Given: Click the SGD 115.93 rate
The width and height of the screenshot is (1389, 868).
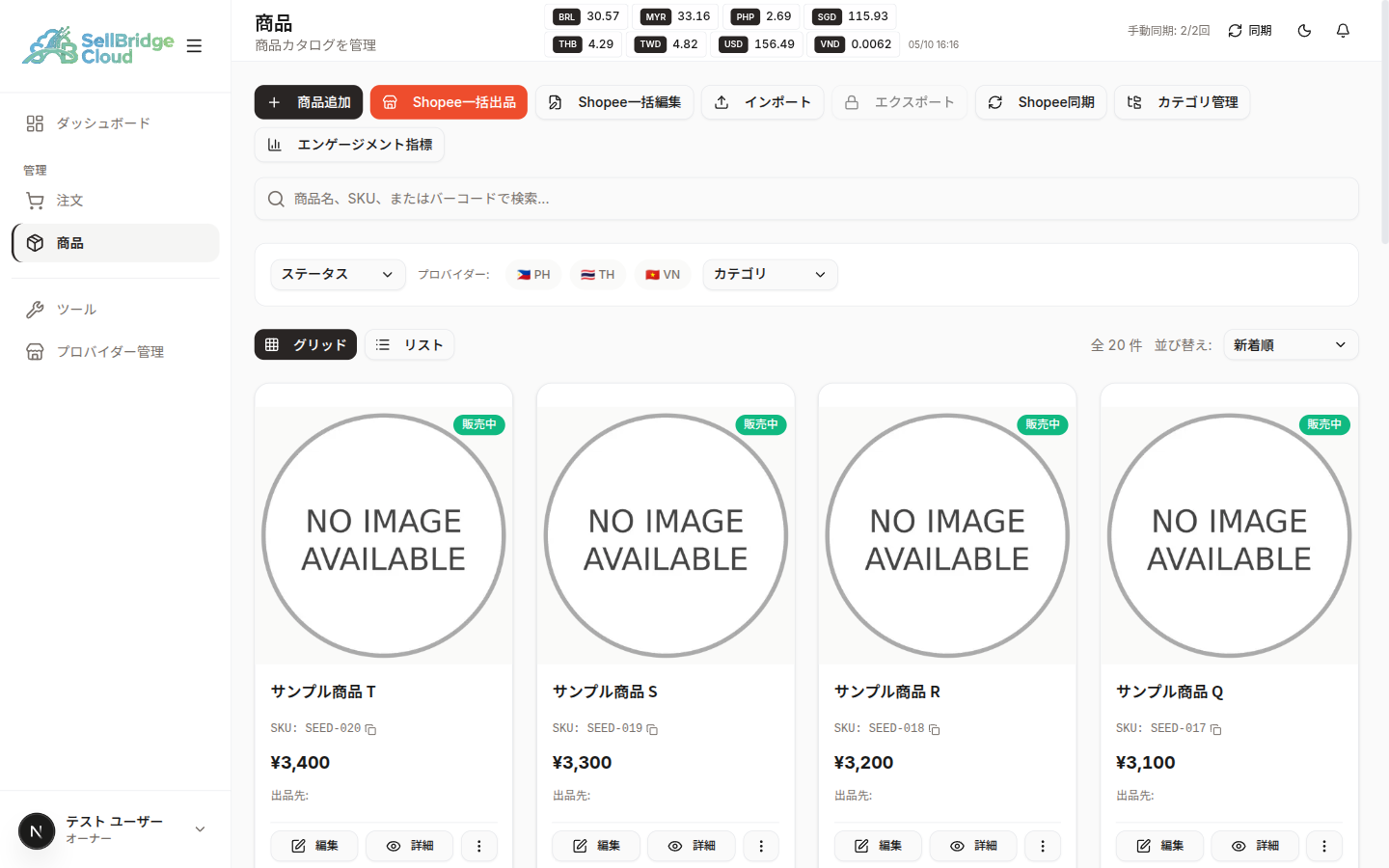Looking at the screenshot, I should (x=851, y=16).
